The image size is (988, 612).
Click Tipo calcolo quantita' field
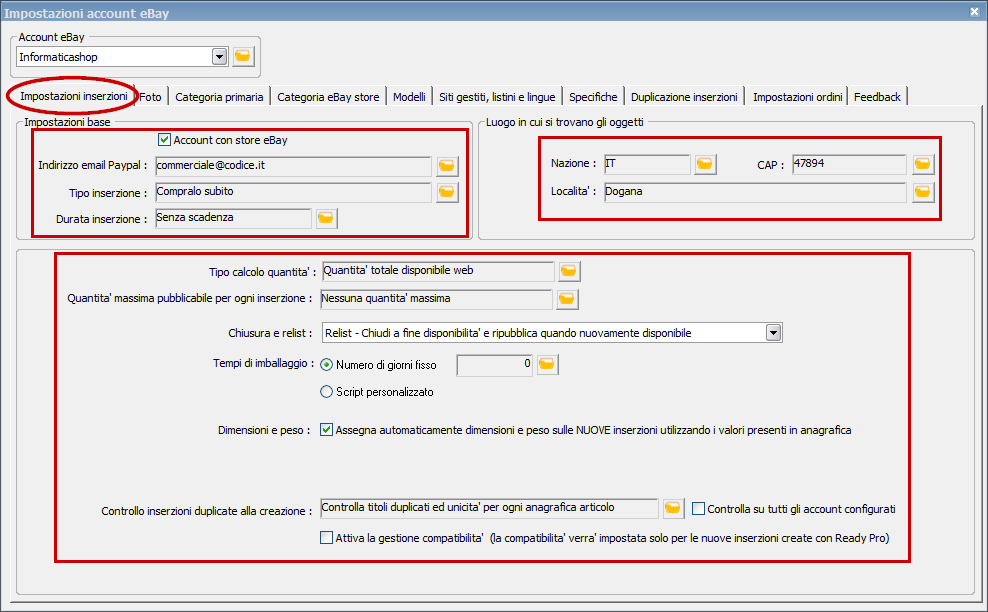438,271
